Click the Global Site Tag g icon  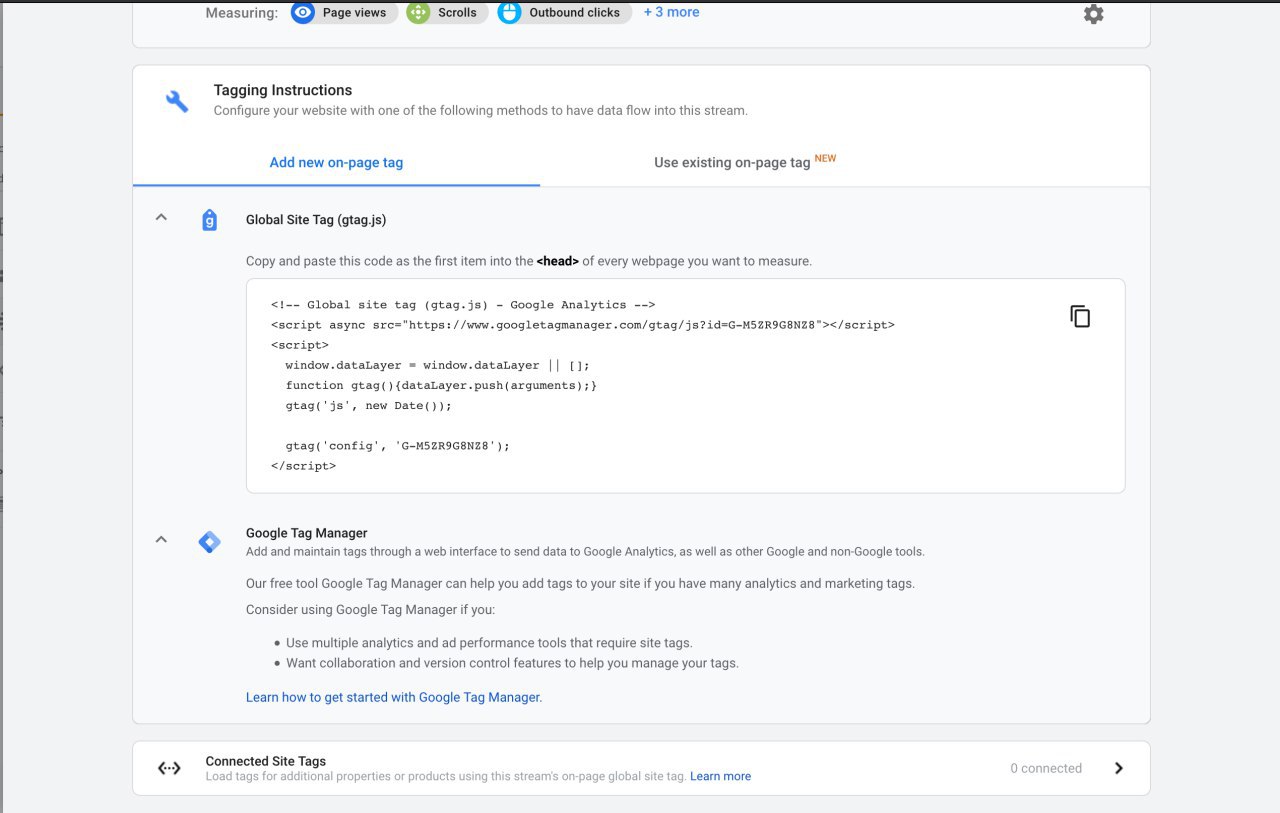209,220
